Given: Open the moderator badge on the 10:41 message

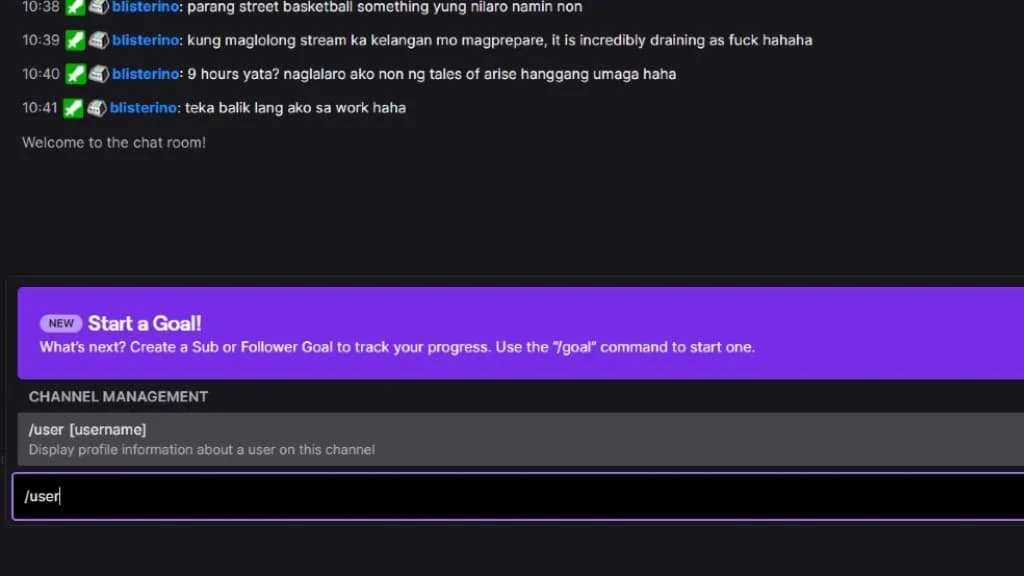Looking at the screenshot, I should pos(73,108).
